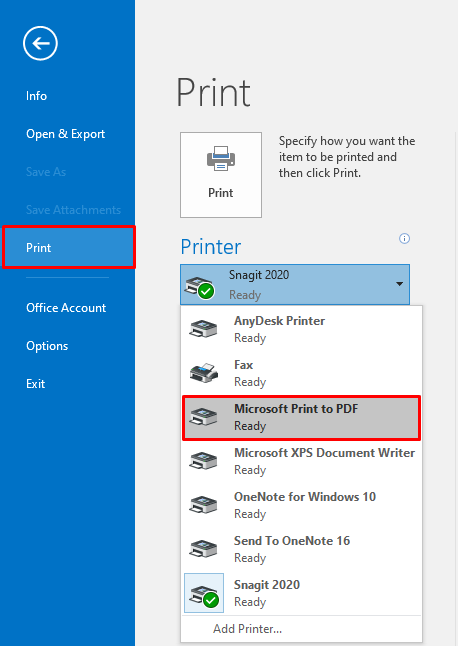Select Microsoft Print to PDF
The height and width of the screenshot is (646, 458).
302,417
